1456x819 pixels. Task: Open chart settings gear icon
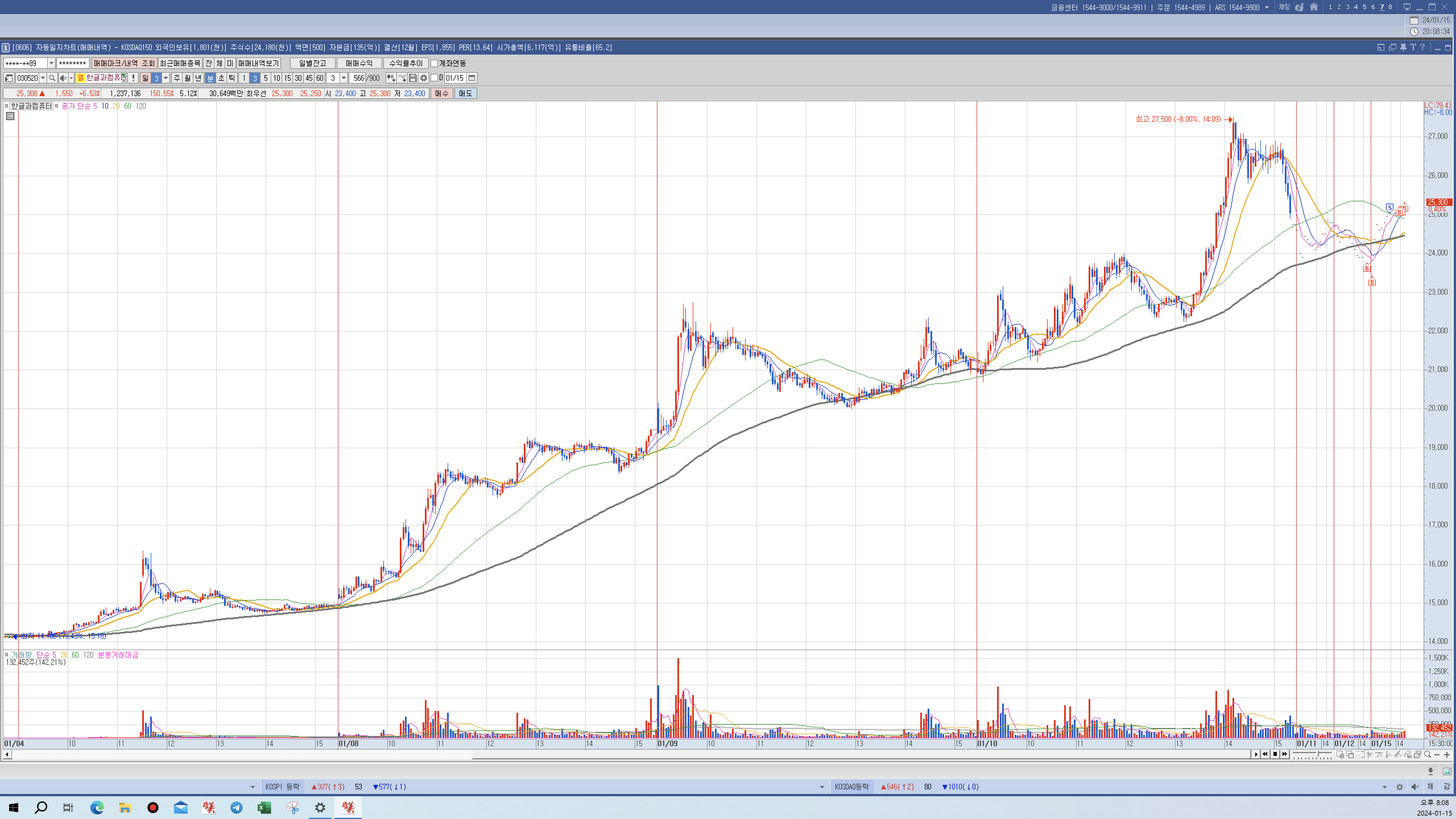click(423, 78)
